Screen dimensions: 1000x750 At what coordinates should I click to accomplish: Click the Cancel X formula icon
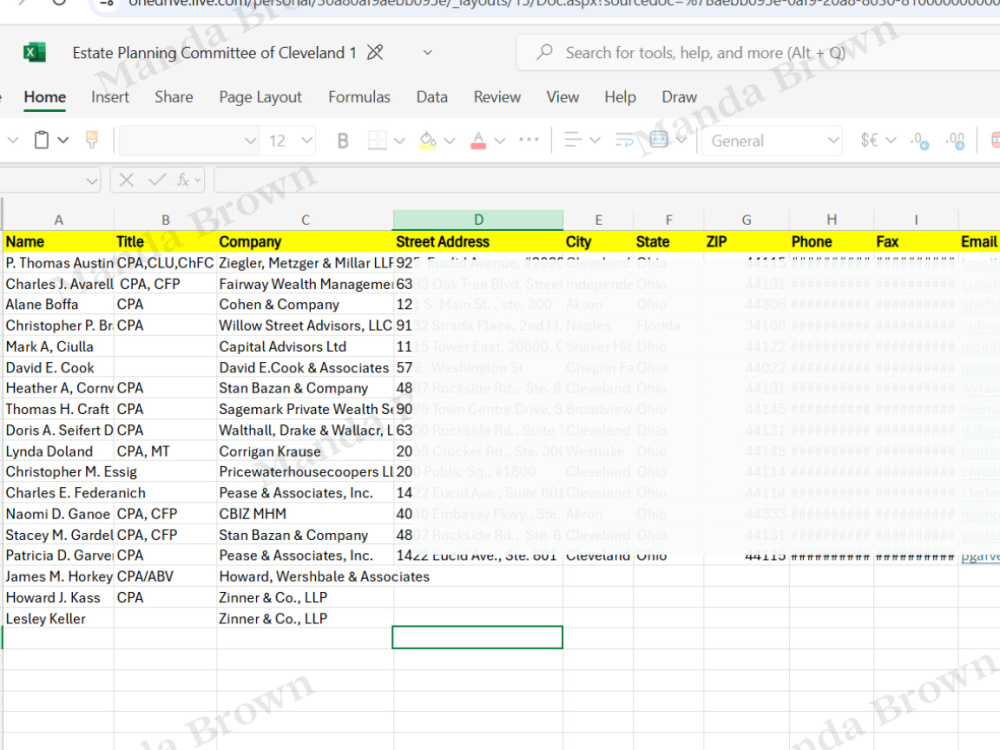(126, 180)
